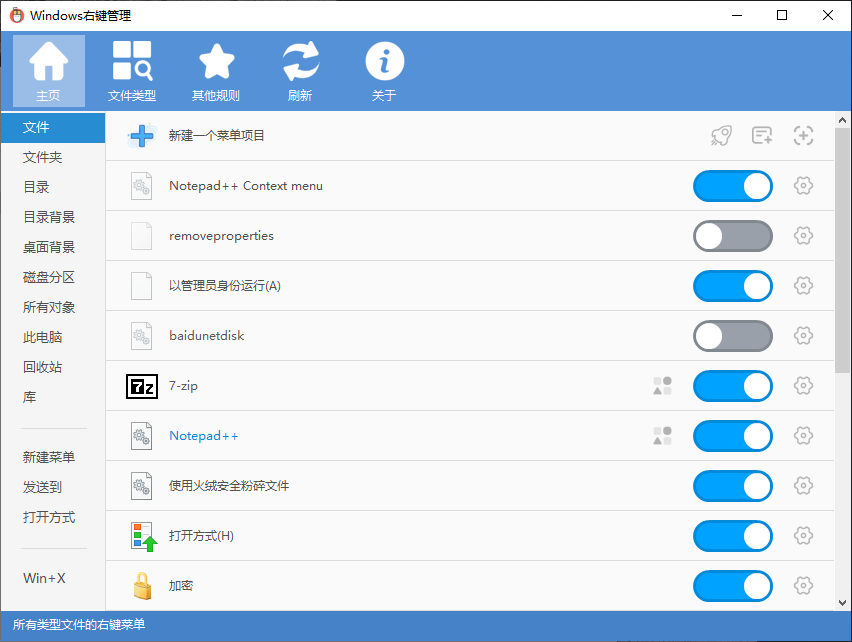Image resolution: width=852 pixels, height=642 pixels.
Task: Open settings gear for the blue Notepad++ row
Action: (x=803, y=436)
